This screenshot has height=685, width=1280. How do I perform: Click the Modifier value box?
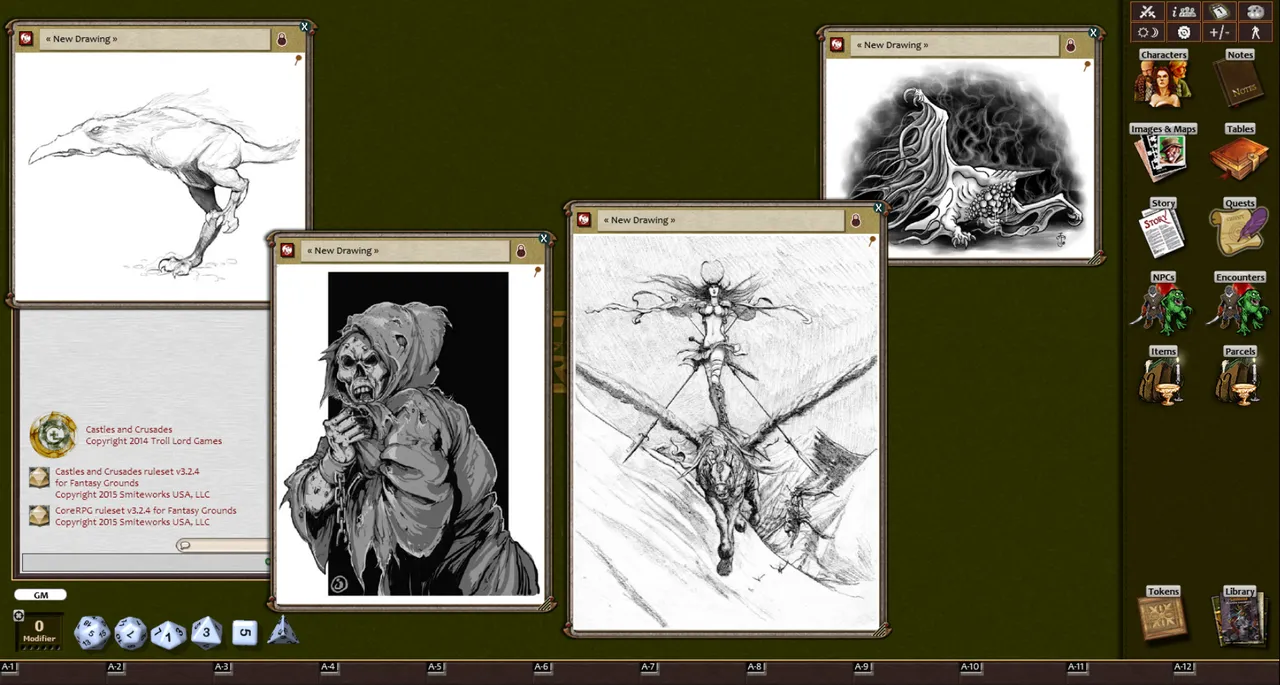coord(39,631)
